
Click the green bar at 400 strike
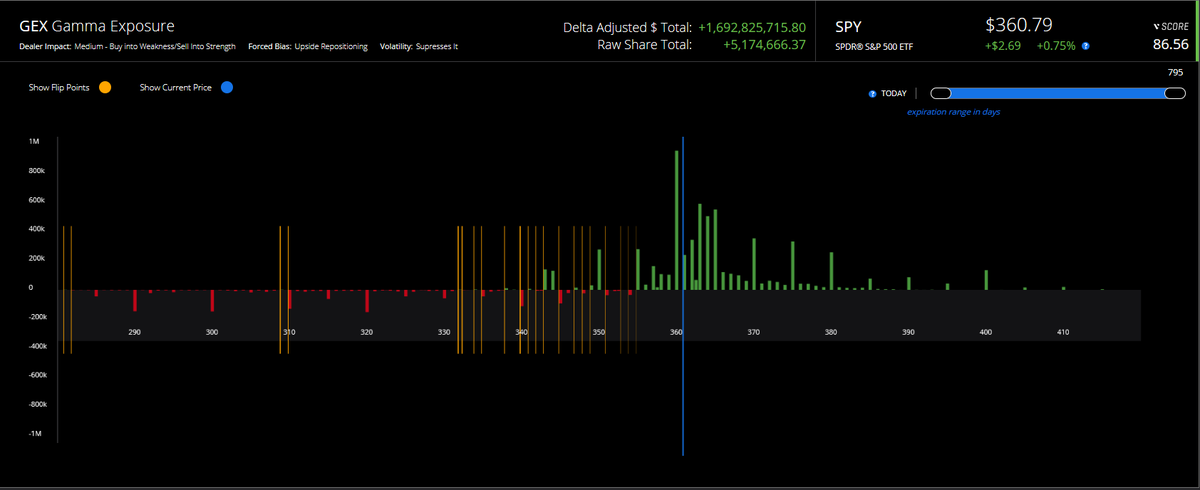tap(986, 280)
